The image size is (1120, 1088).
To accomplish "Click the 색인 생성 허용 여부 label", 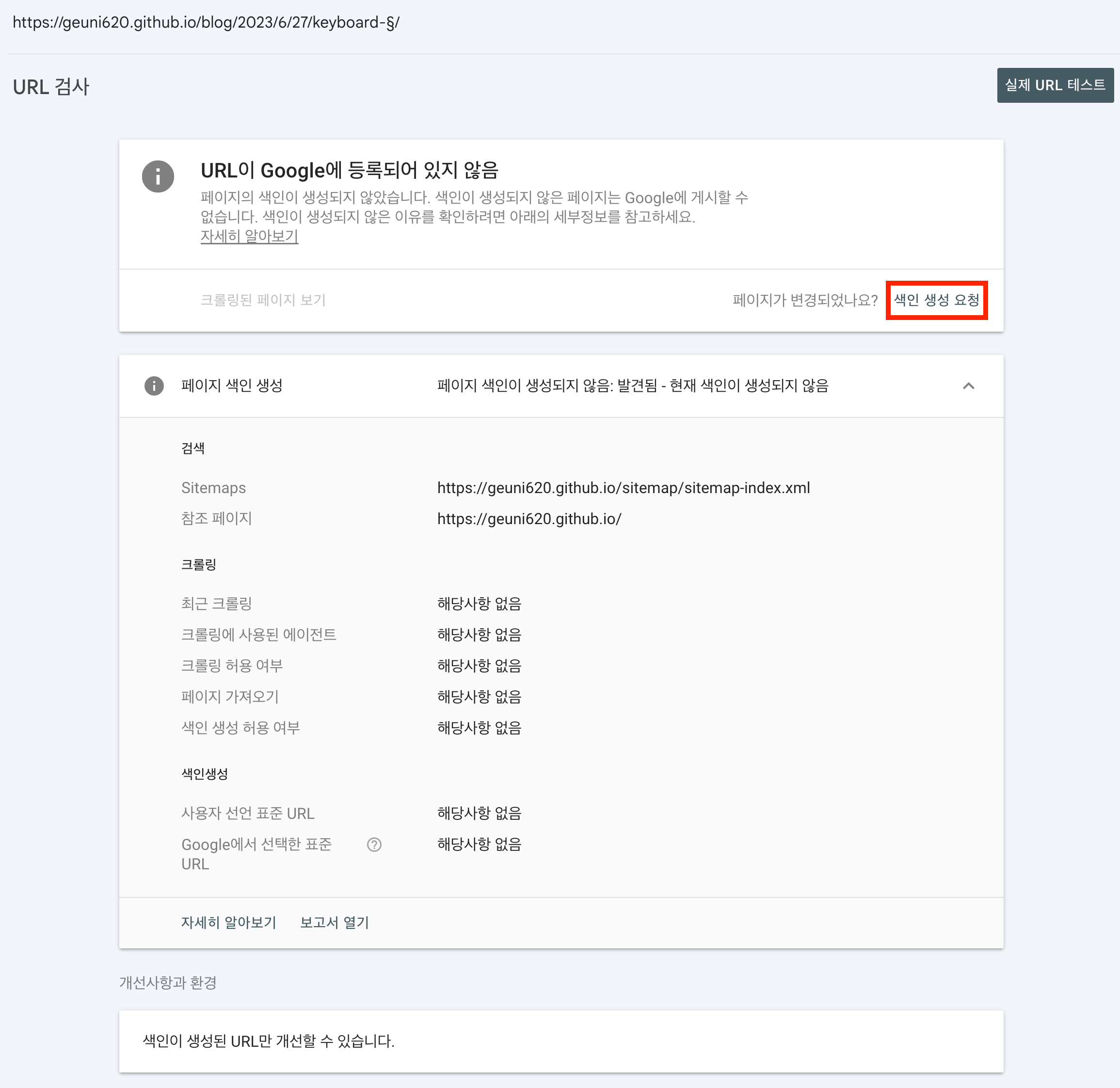I will tap(240, 727).
